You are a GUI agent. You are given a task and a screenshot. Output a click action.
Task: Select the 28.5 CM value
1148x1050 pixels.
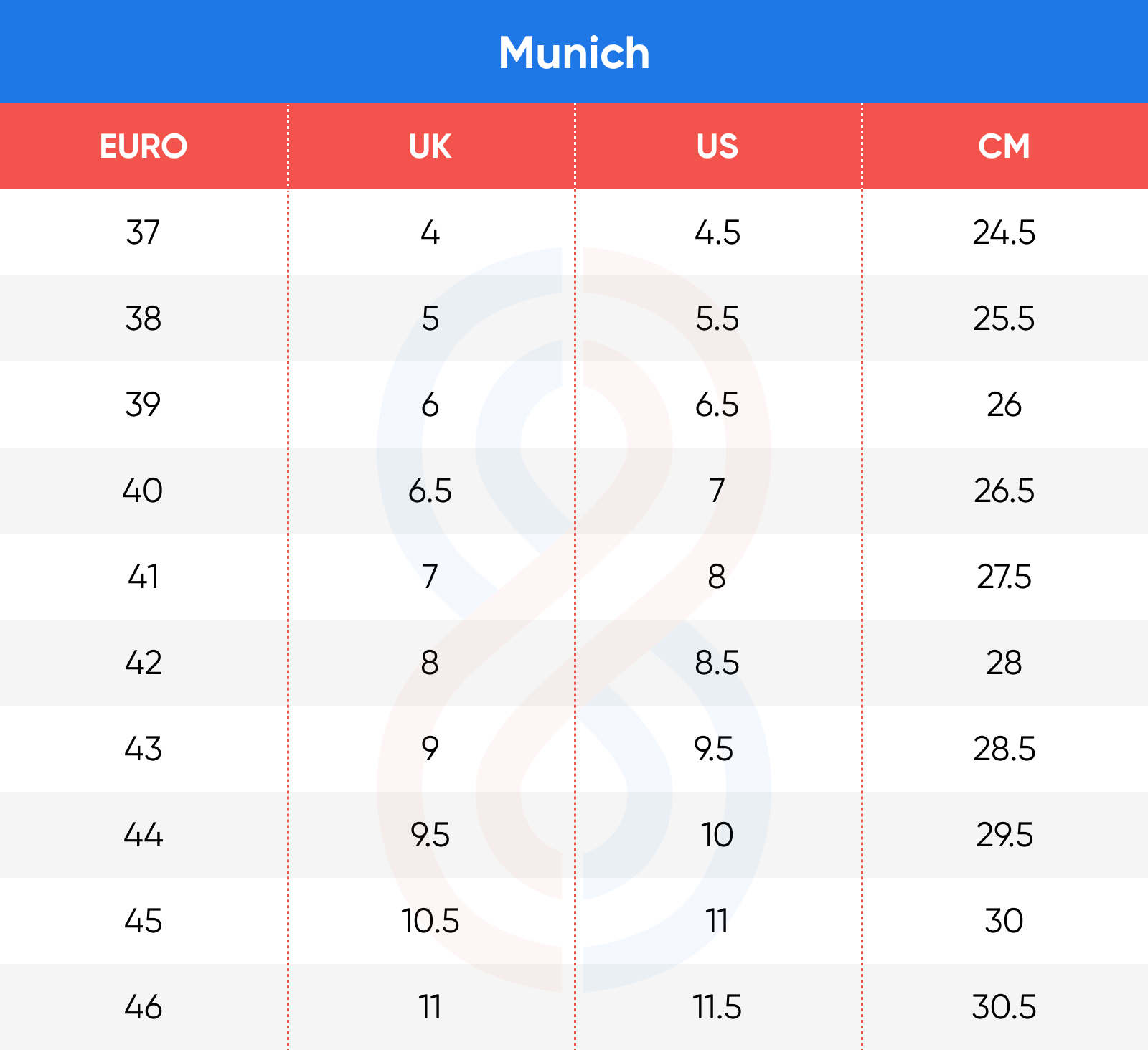click(x=1004, y=749)
